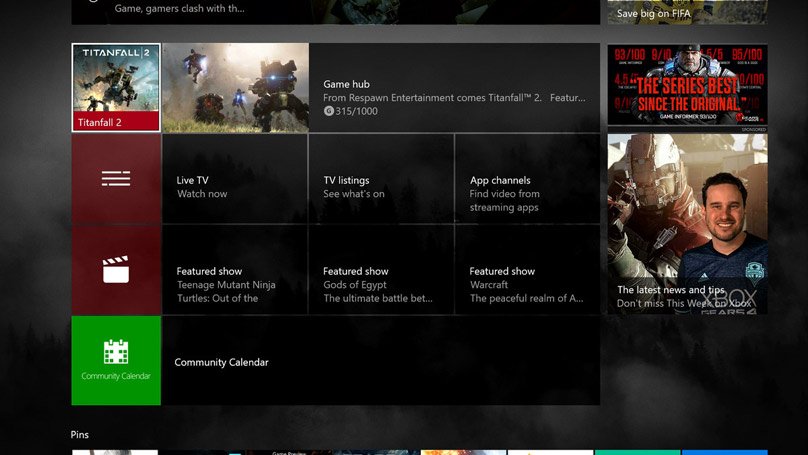Click the Pins section heading

pyautogui.click(x=79, y=434)
